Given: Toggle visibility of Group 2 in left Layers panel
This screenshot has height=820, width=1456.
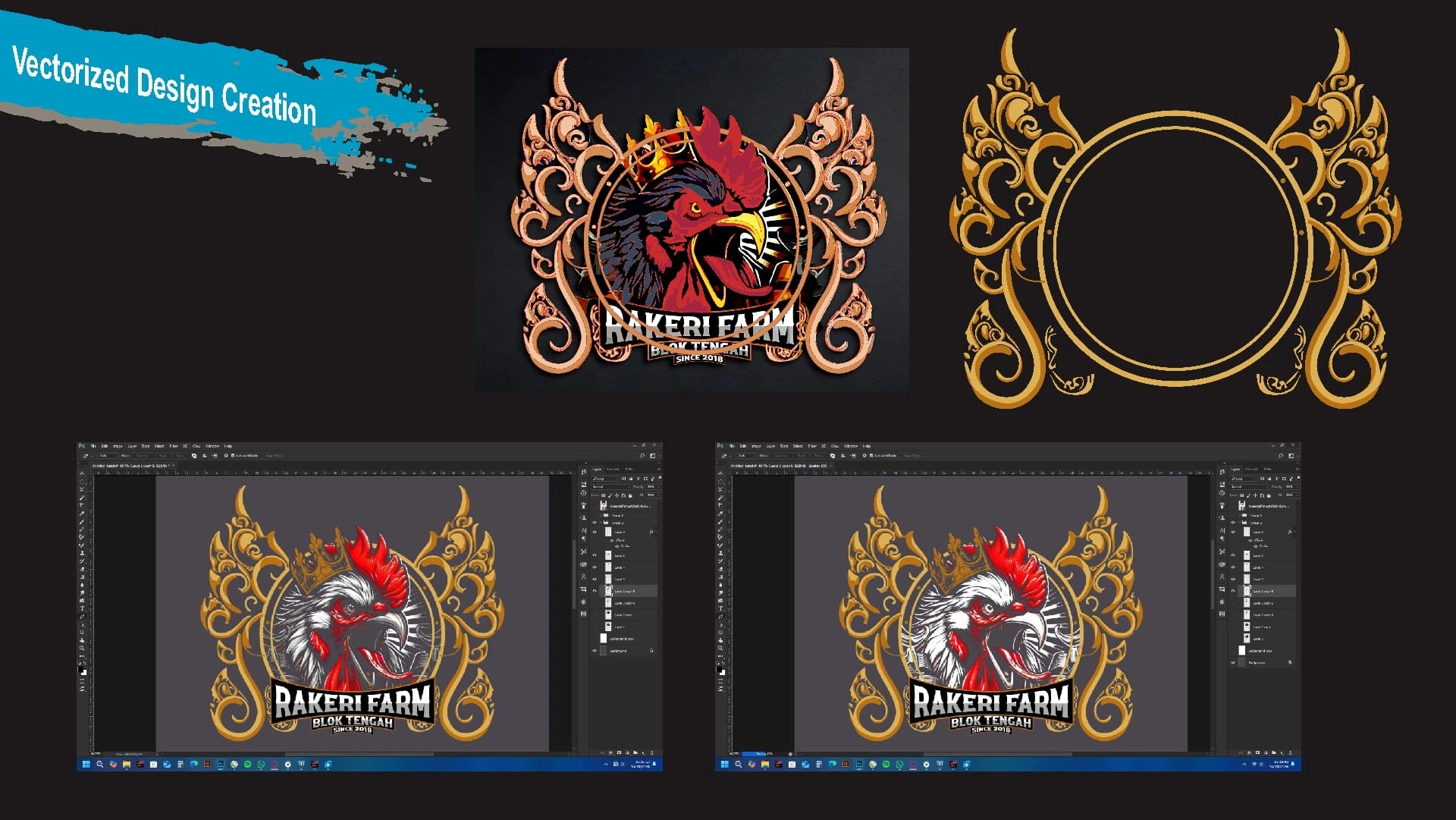Looking at the screenshot, I should 595,523.
